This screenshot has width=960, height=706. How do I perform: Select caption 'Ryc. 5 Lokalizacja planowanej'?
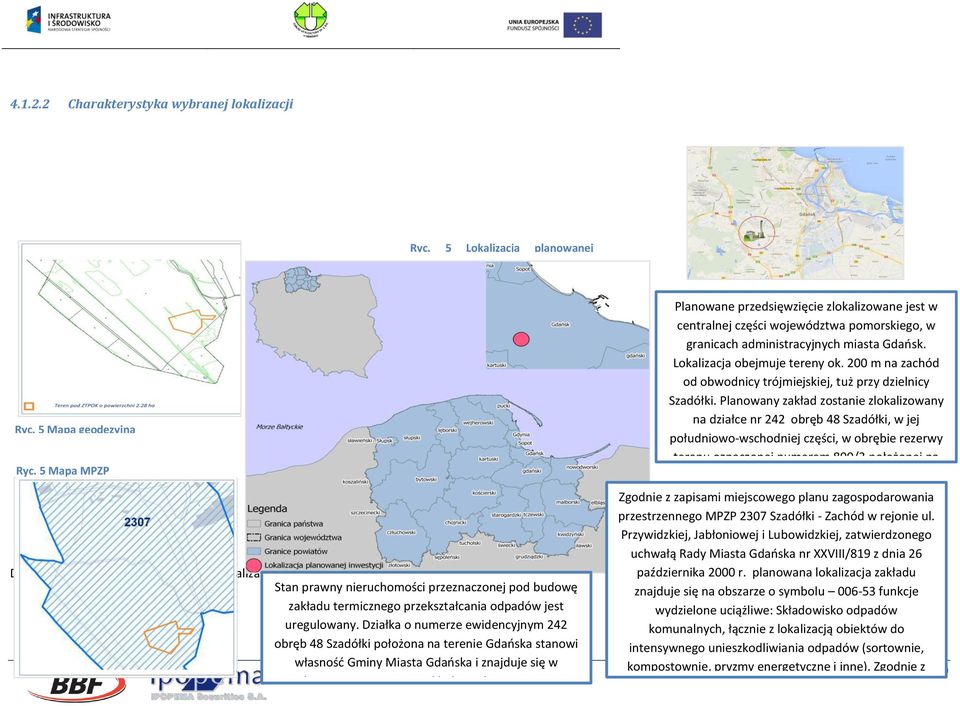(x=501, y=248)
